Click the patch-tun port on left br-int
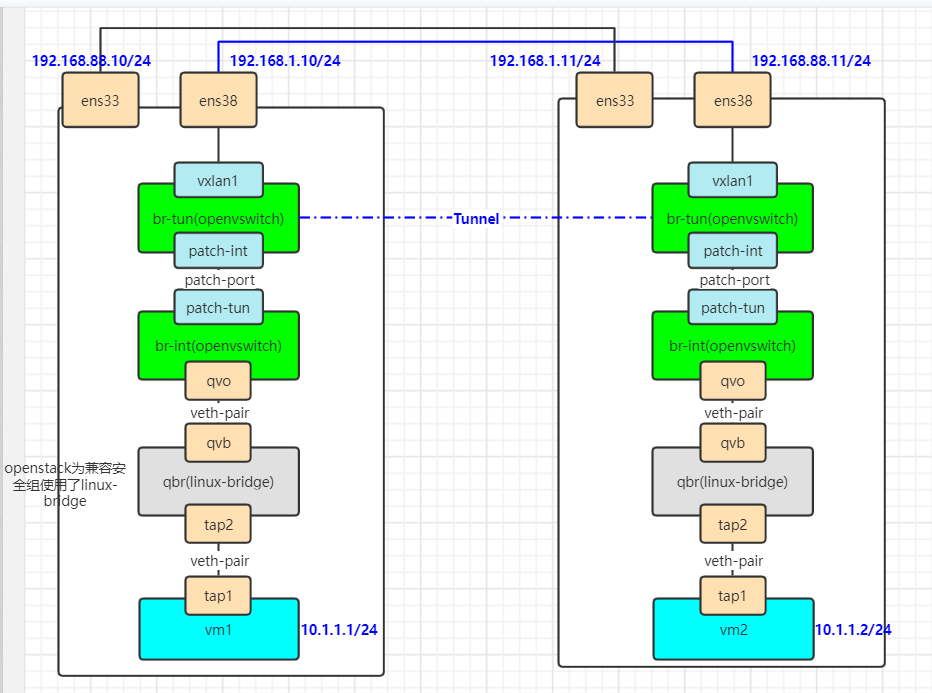This screenshot has width=932, height=693. pyautogui.click(x=220, y=307)
